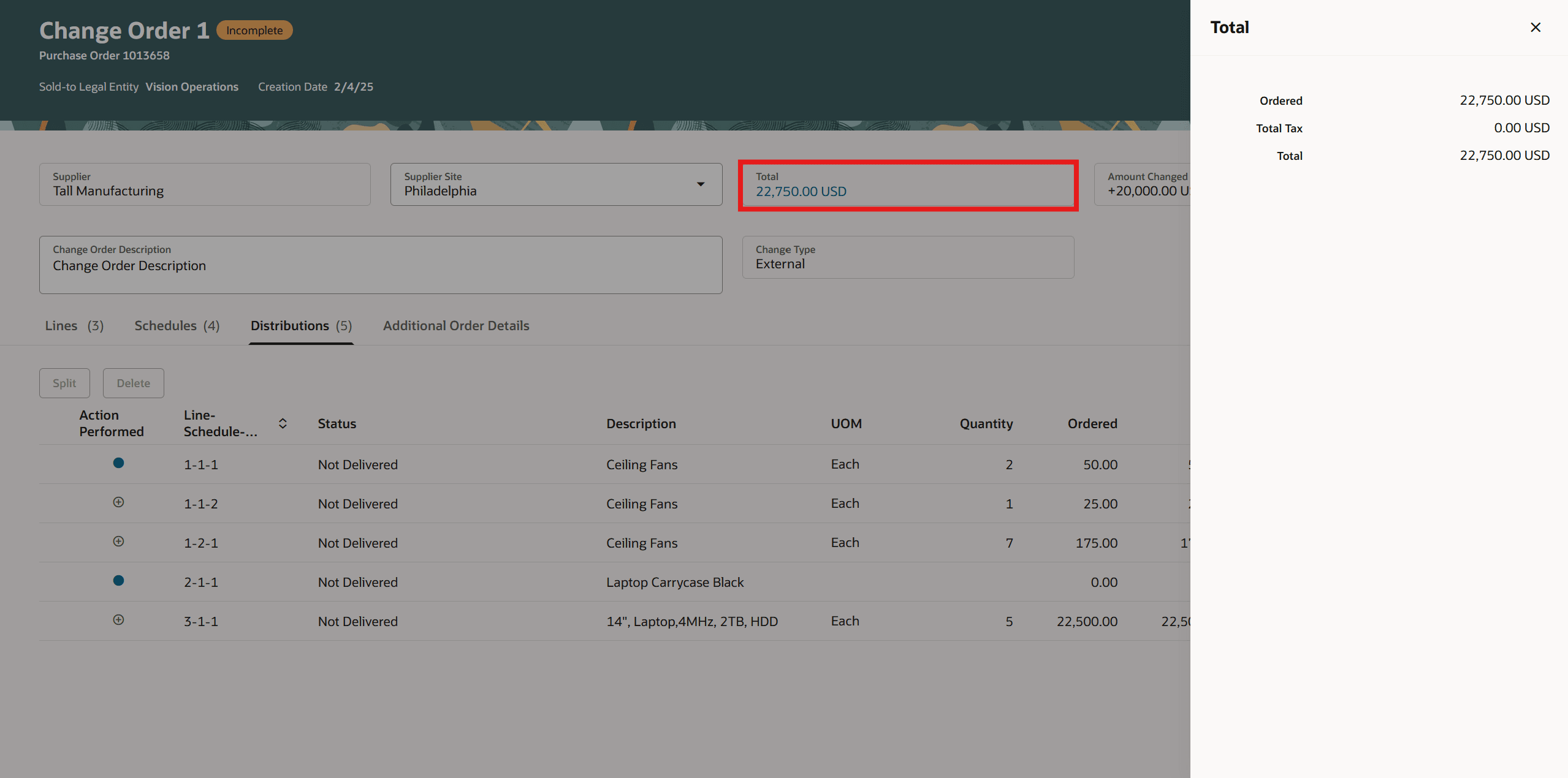This screenshot has height=778, width=1568.
Task: Click the Incomplete status badge
Action: tap(254, 31)
